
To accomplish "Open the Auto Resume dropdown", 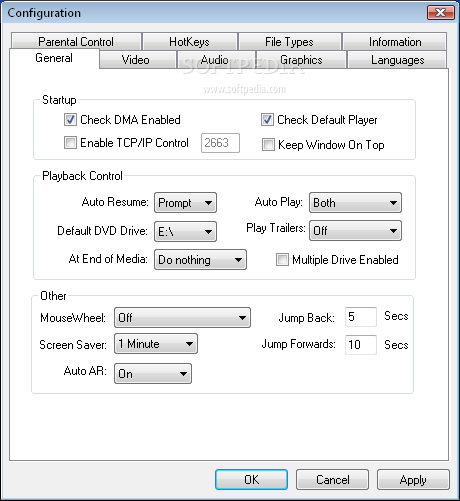I will (x=185, y=203).
